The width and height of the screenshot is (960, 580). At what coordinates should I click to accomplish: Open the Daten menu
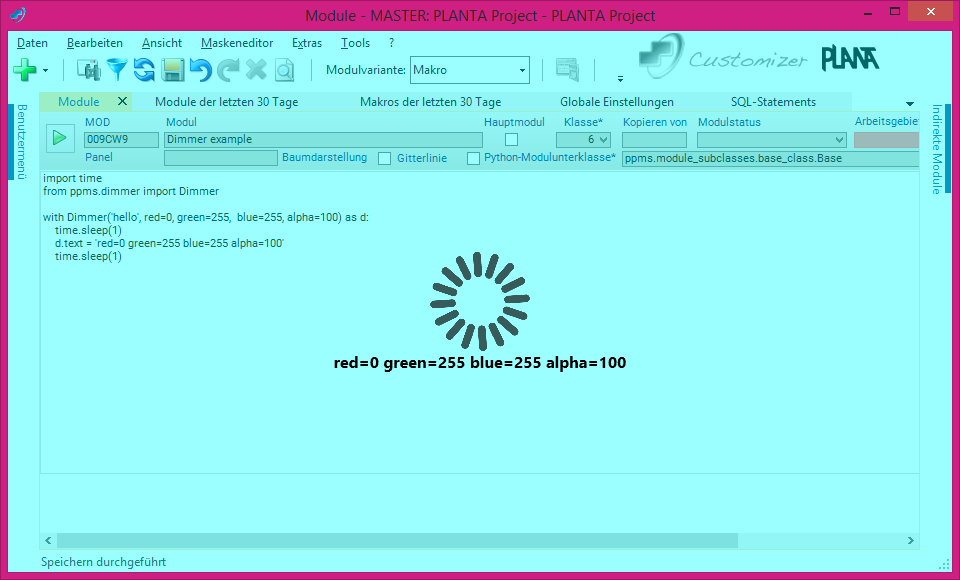tap(32, 43)
